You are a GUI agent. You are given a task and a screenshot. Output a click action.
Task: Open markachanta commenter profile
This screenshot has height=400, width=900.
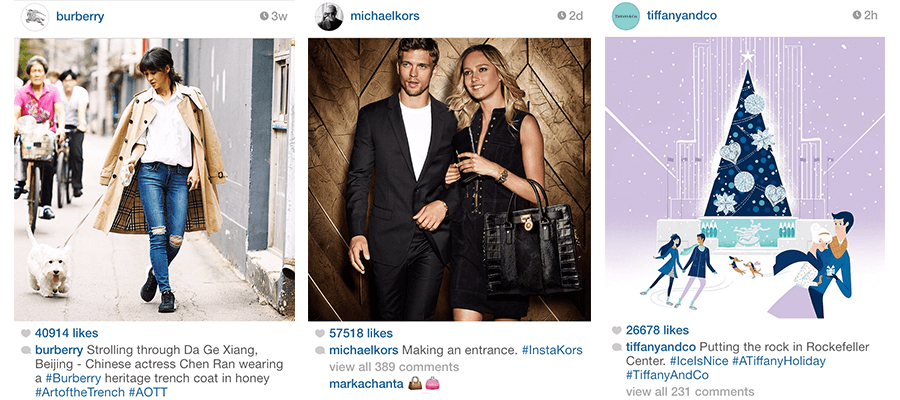pyautogui.click(x=366, y=384)
